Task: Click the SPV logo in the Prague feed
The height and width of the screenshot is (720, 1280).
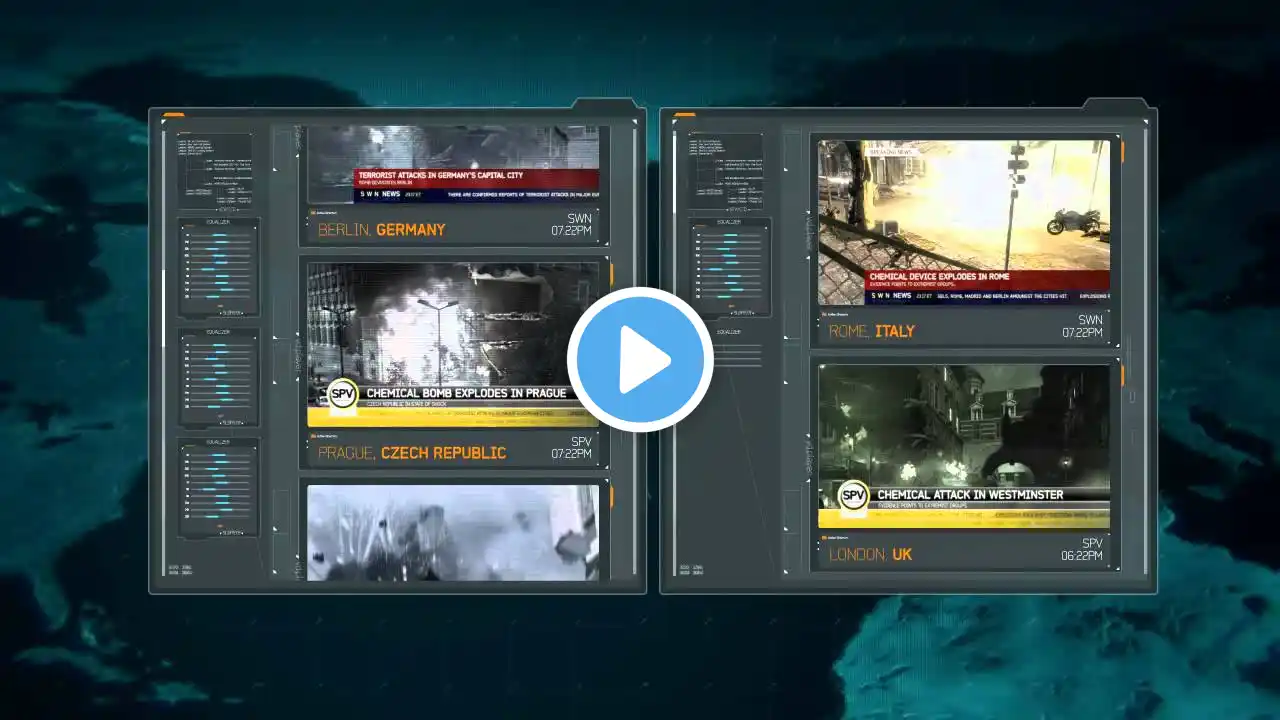Action: coord(344,393)
